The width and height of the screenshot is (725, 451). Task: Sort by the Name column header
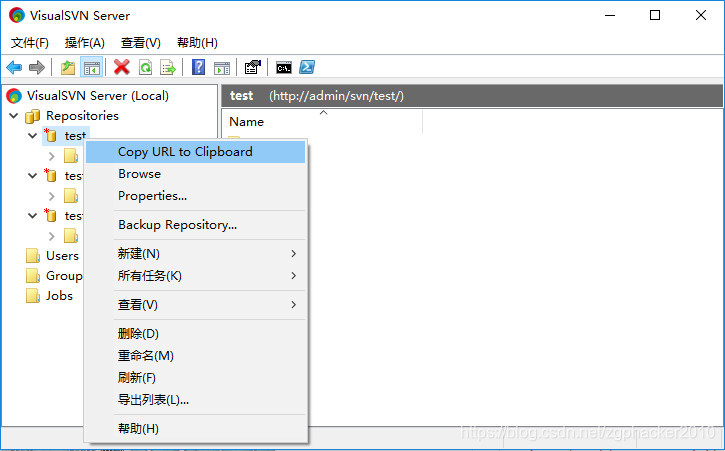[323, 122]
